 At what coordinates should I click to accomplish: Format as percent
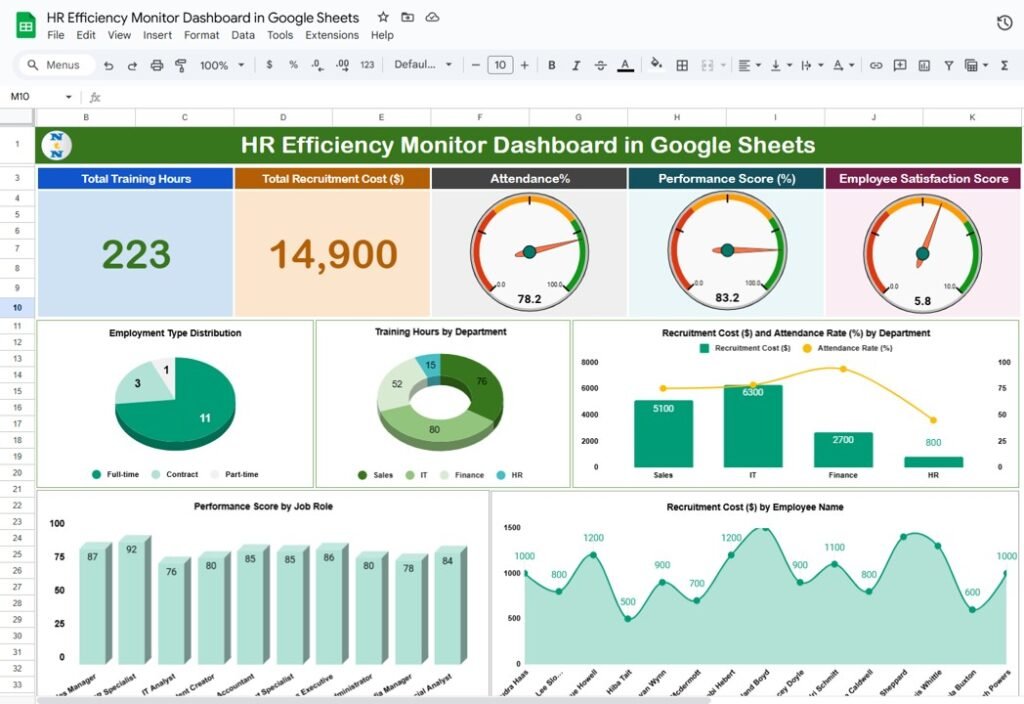click(293, 65)
